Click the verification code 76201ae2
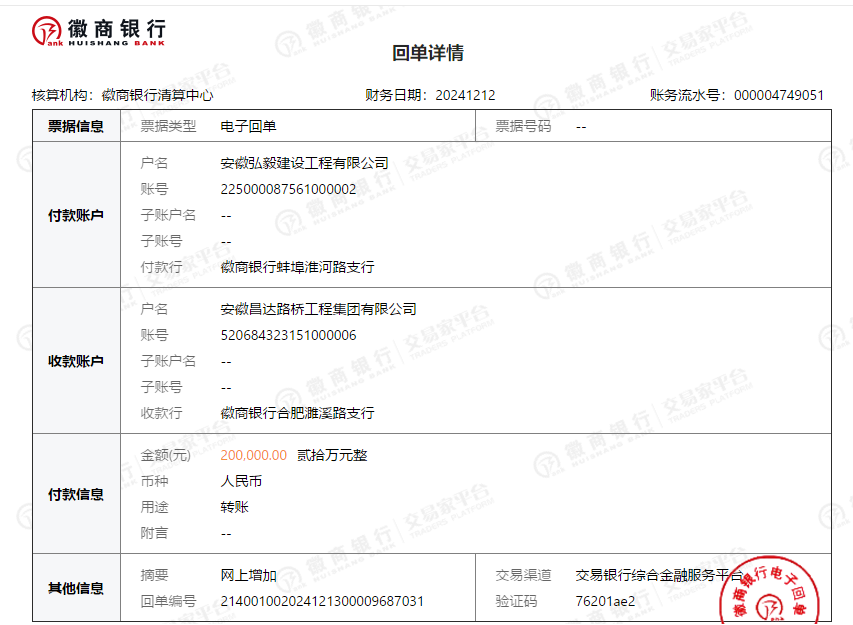This screenshot has width=853, height=625. (605, 601)
